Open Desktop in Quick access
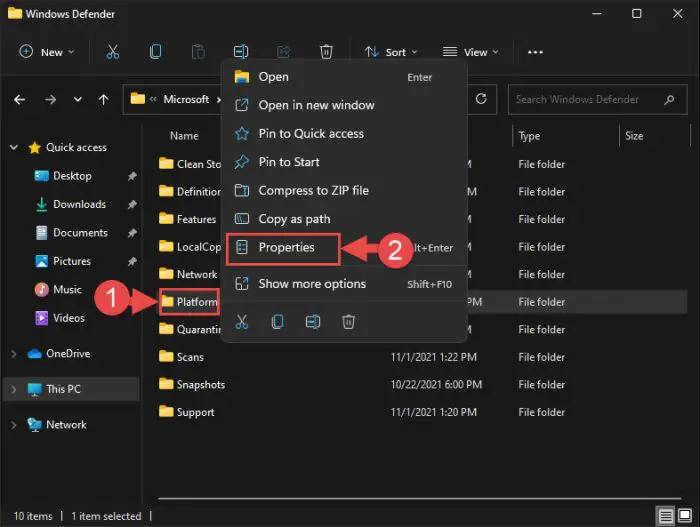 pos(72,176)
